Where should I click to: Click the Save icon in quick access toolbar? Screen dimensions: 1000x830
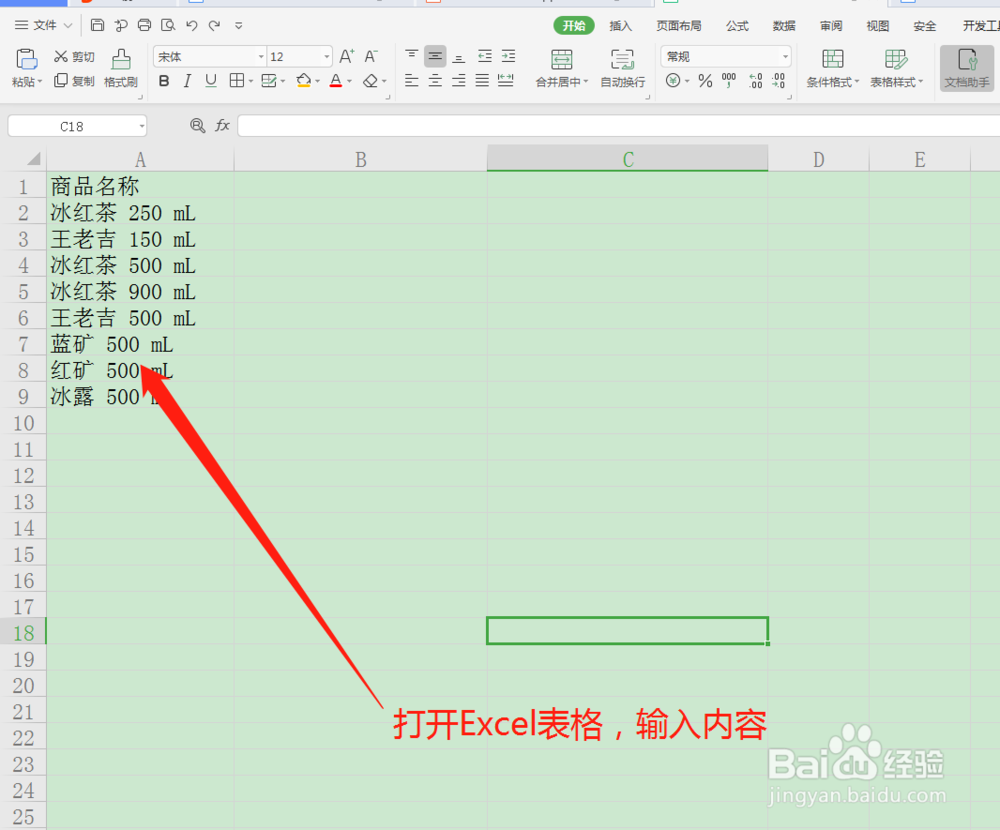coord(97,26)
